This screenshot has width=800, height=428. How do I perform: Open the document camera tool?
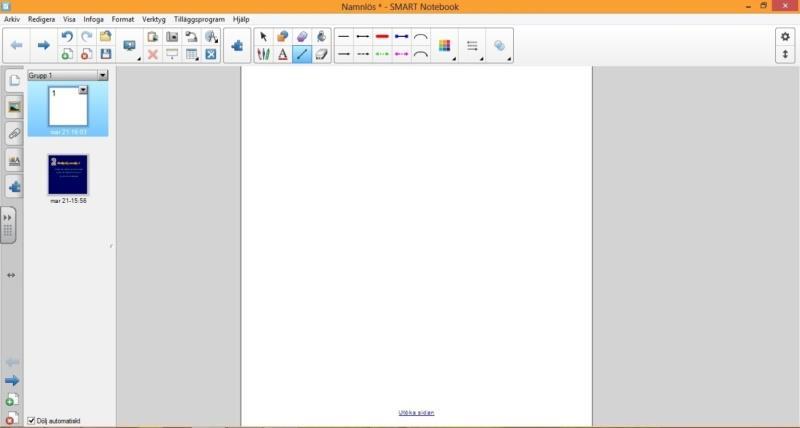[x=191, y=37]
